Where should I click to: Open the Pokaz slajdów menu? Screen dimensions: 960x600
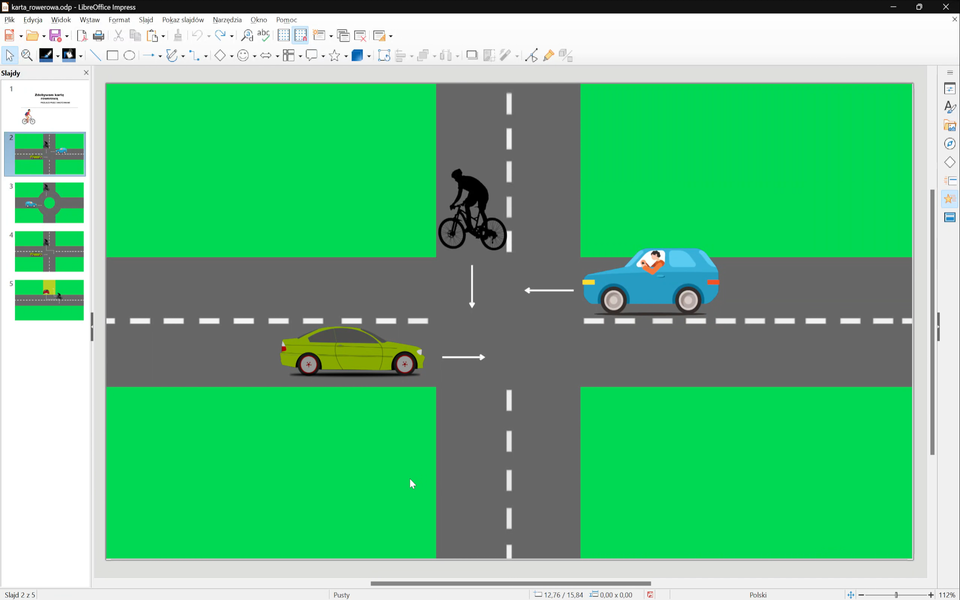183,20
